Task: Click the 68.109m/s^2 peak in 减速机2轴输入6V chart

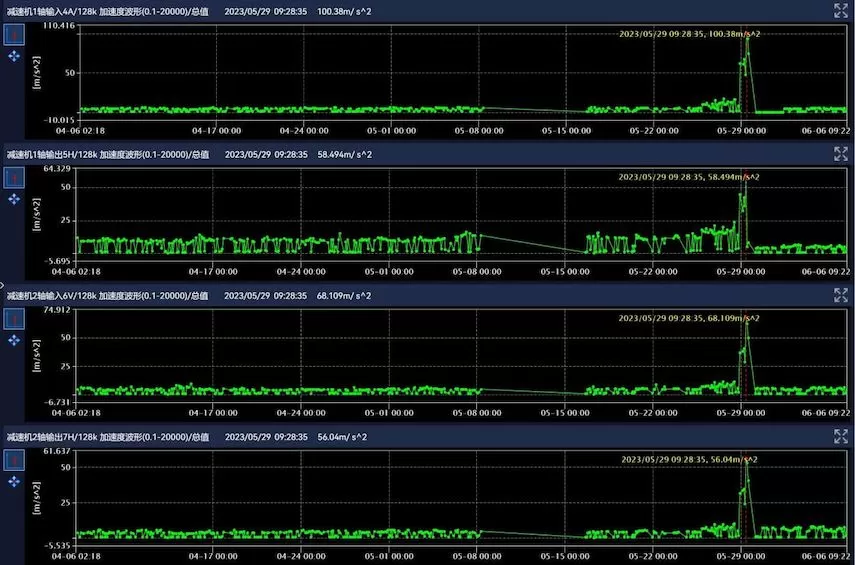Action: tap(746, 323)
